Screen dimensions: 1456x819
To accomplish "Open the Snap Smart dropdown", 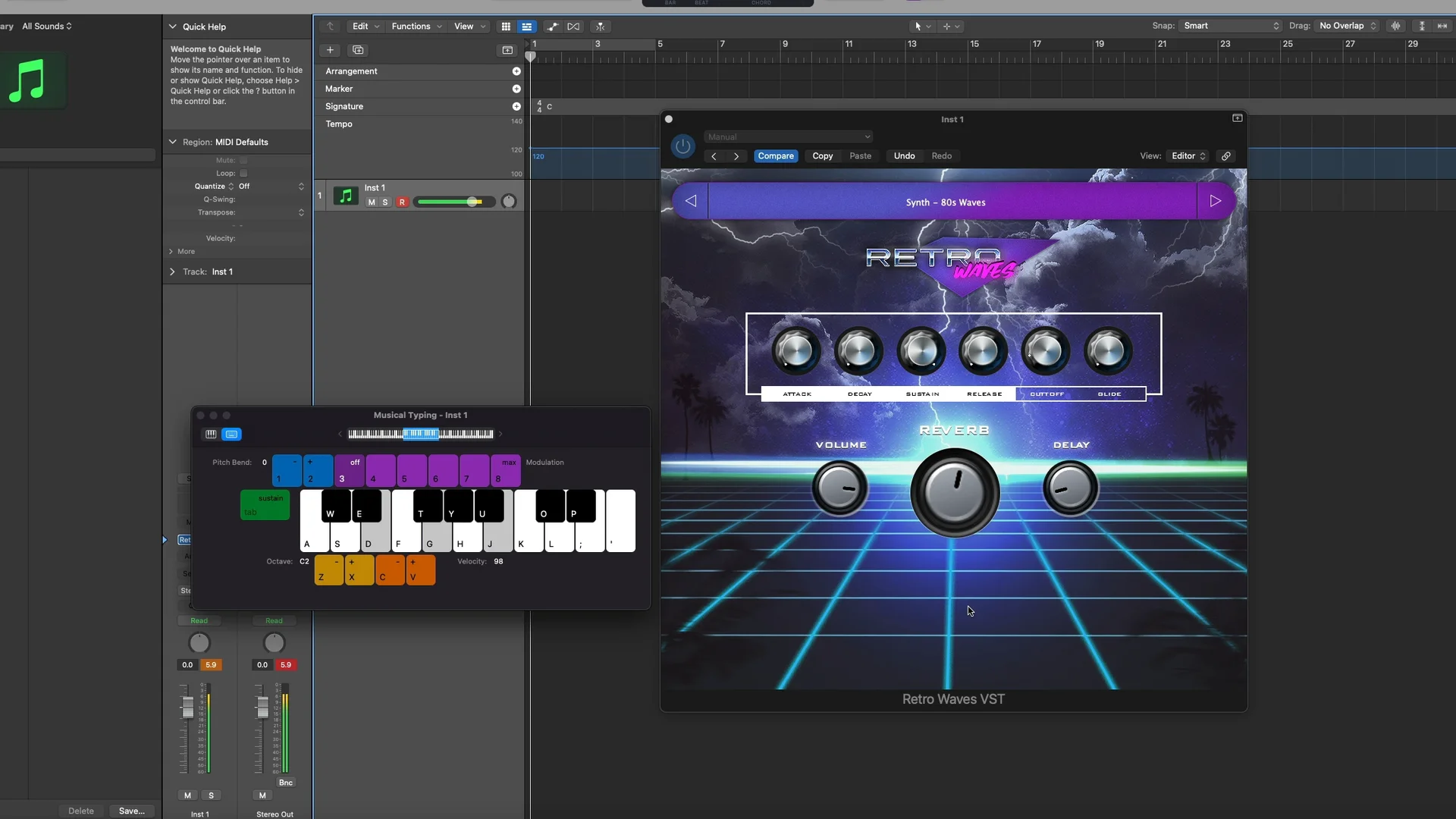I will pos(1230,26).
